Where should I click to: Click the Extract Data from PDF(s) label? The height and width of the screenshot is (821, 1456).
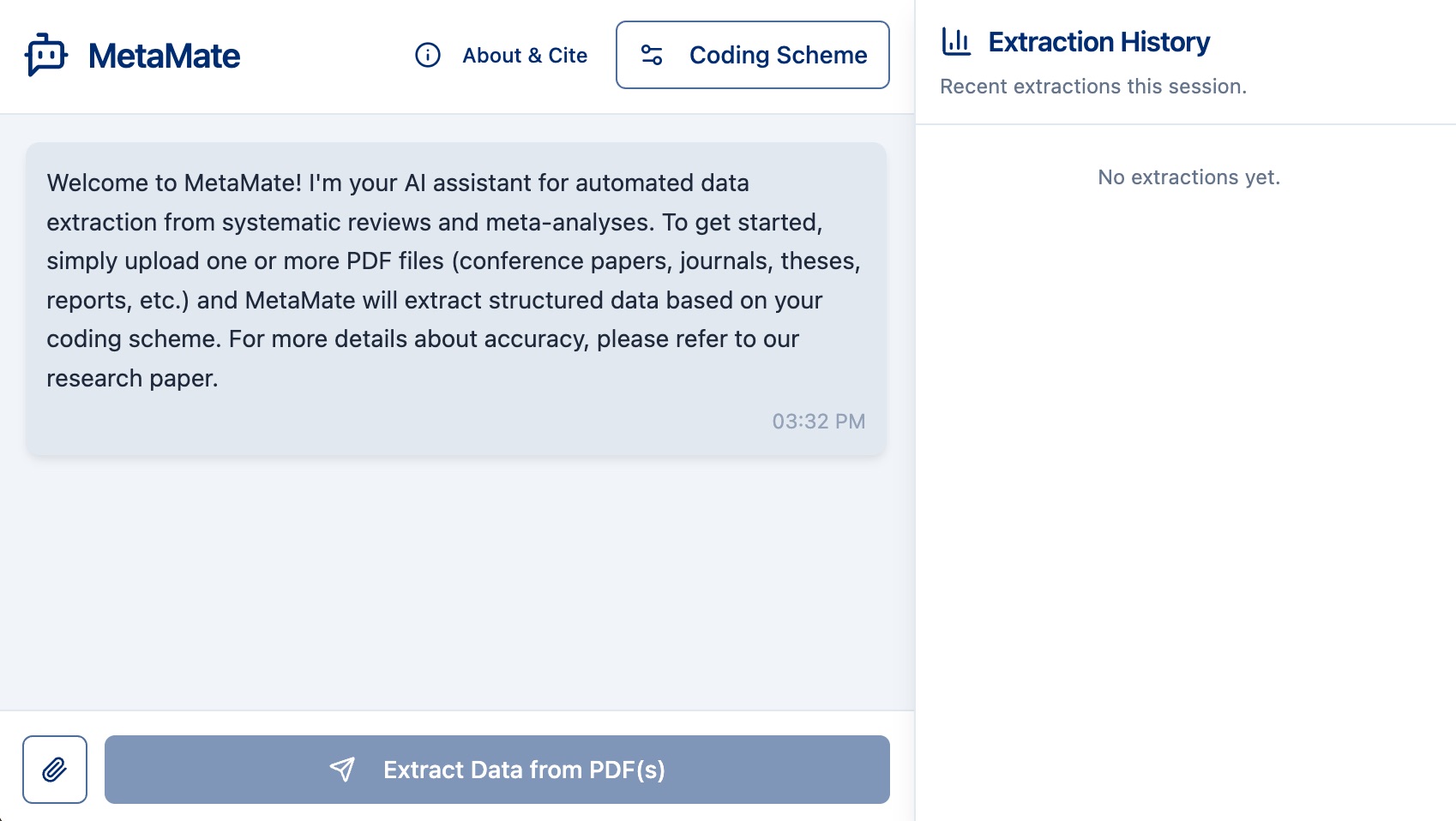[x=524, y=770]
